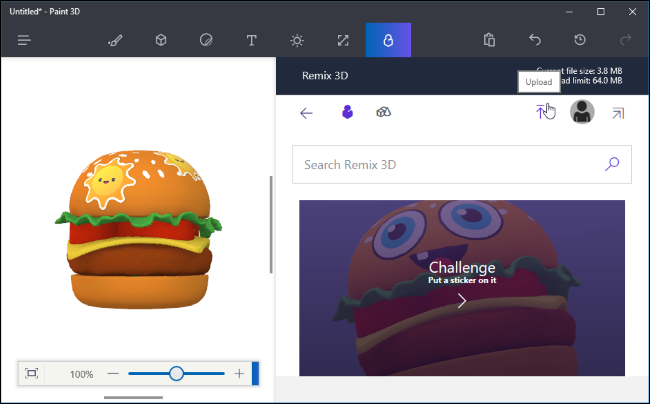Open the Effects sun icon
The height and width of the screenshot is (404, 650).
pyautogui.click(x=297, y=40)
